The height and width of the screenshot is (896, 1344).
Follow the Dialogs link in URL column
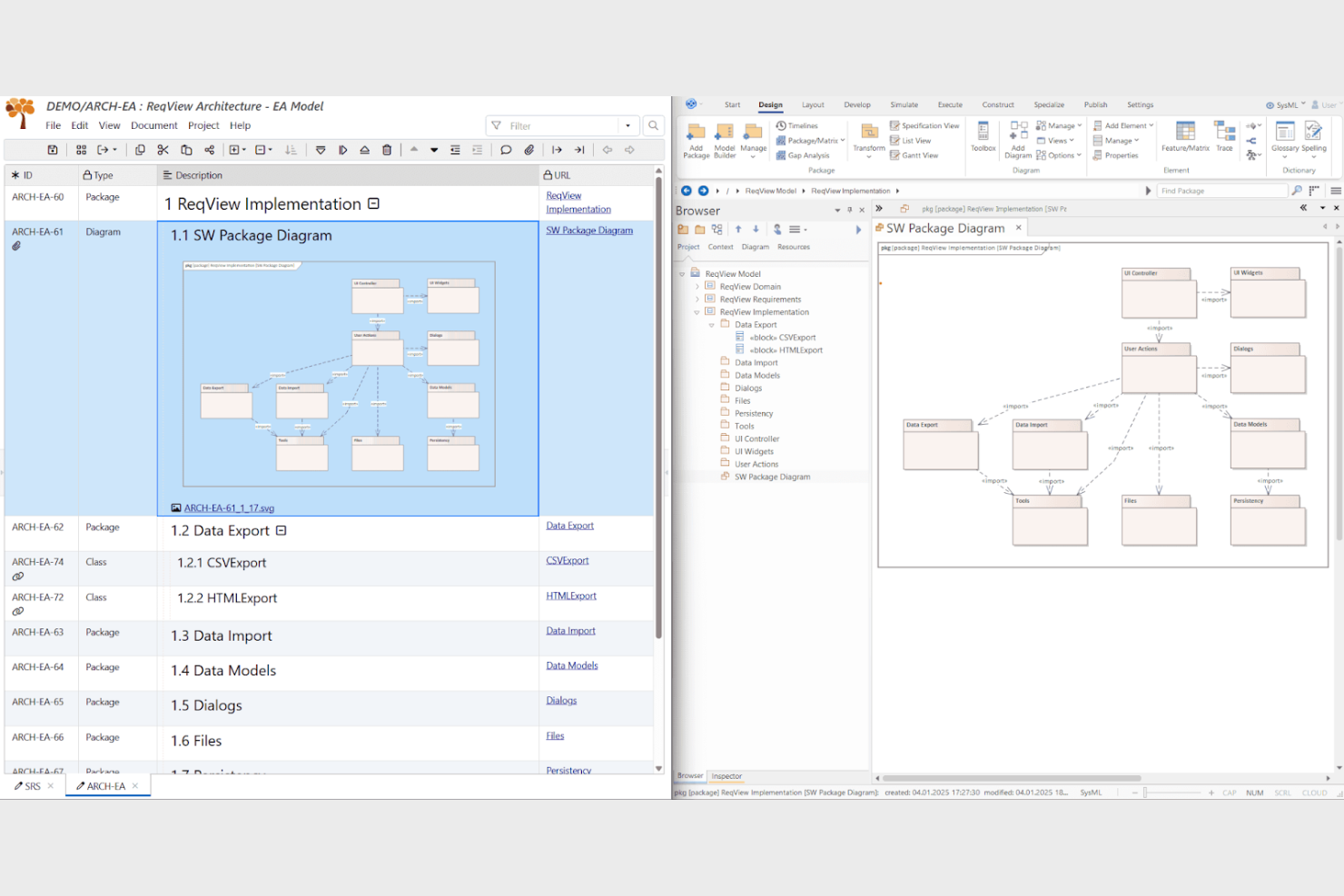tap(561, 701)
